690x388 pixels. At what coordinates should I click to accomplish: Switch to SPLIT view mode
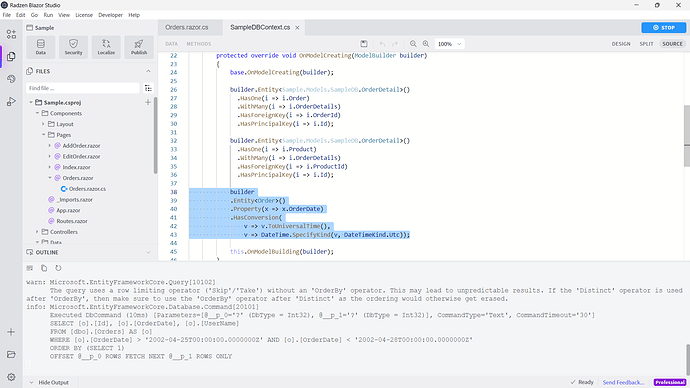pos(646,44)
